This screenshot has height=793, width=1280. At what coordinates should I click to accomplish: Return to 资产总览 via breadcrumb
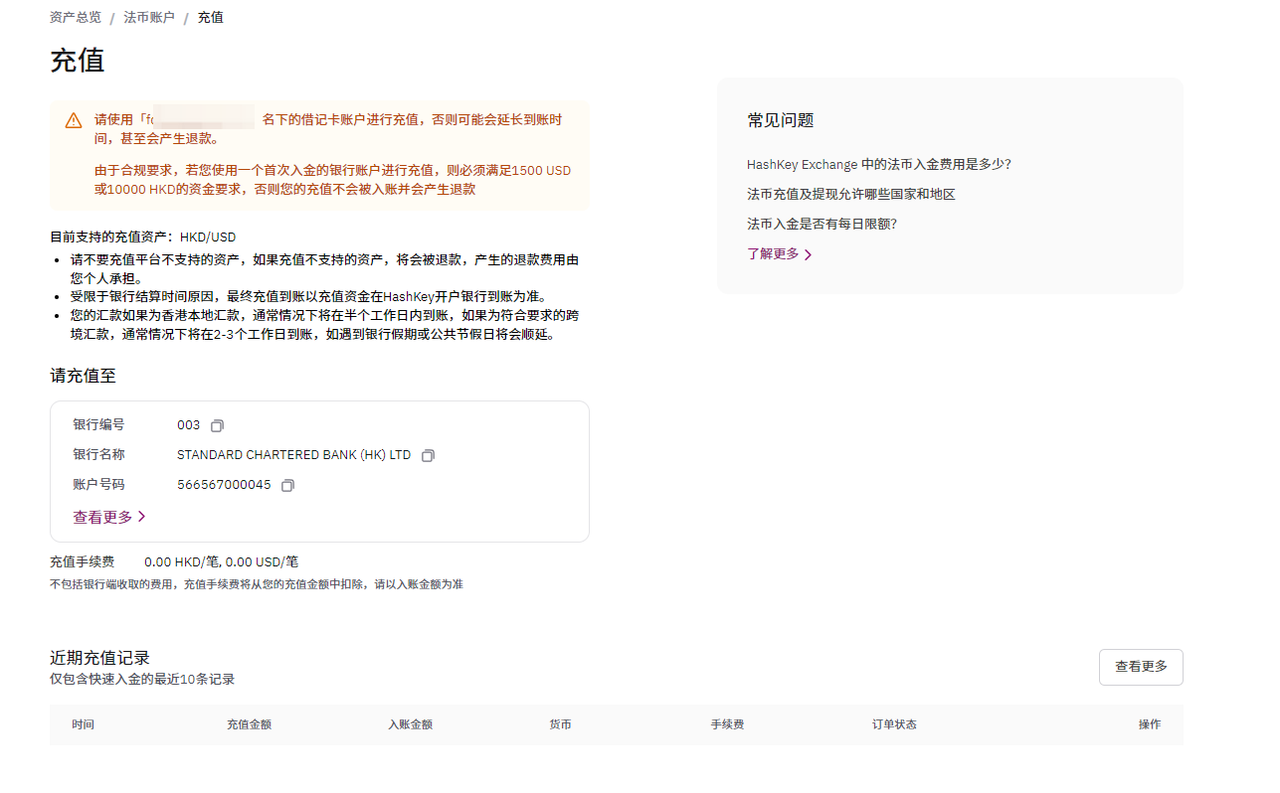pyautogui.click(x=74, y=17)
